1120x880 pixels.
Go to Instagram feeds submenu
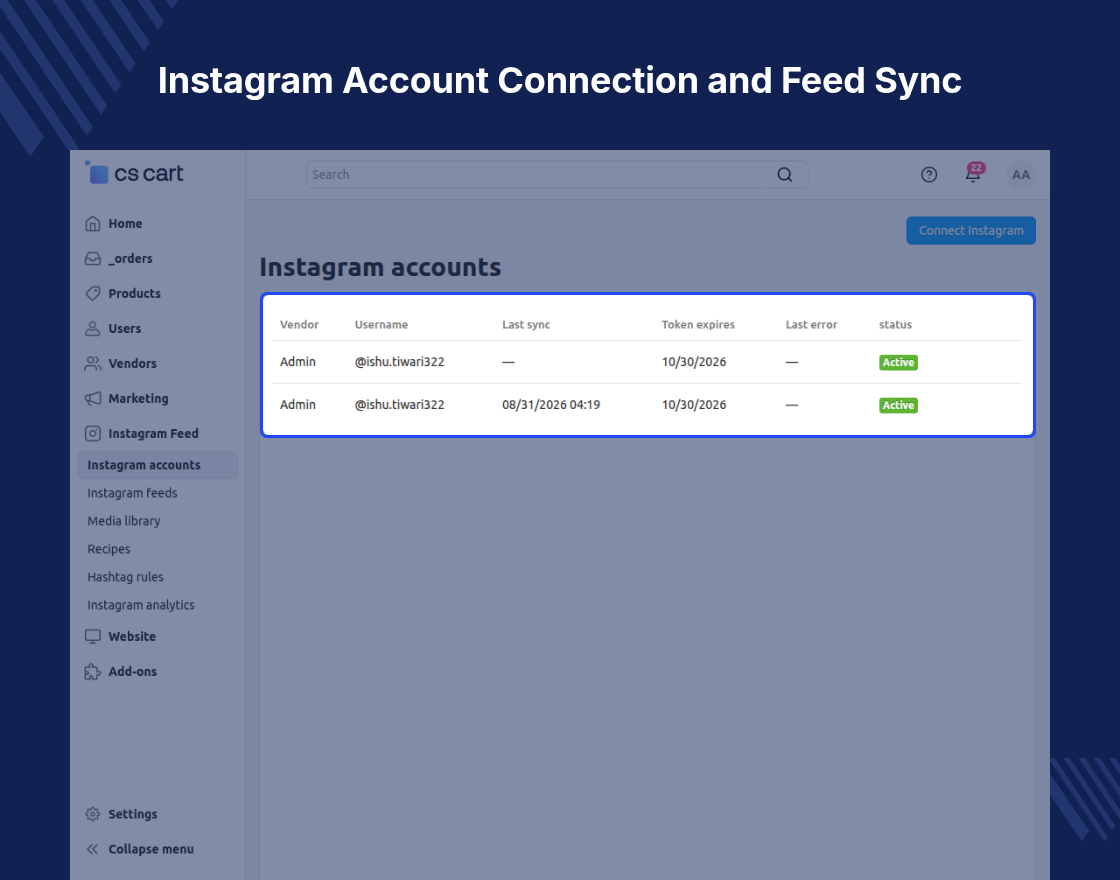(132, 493)
